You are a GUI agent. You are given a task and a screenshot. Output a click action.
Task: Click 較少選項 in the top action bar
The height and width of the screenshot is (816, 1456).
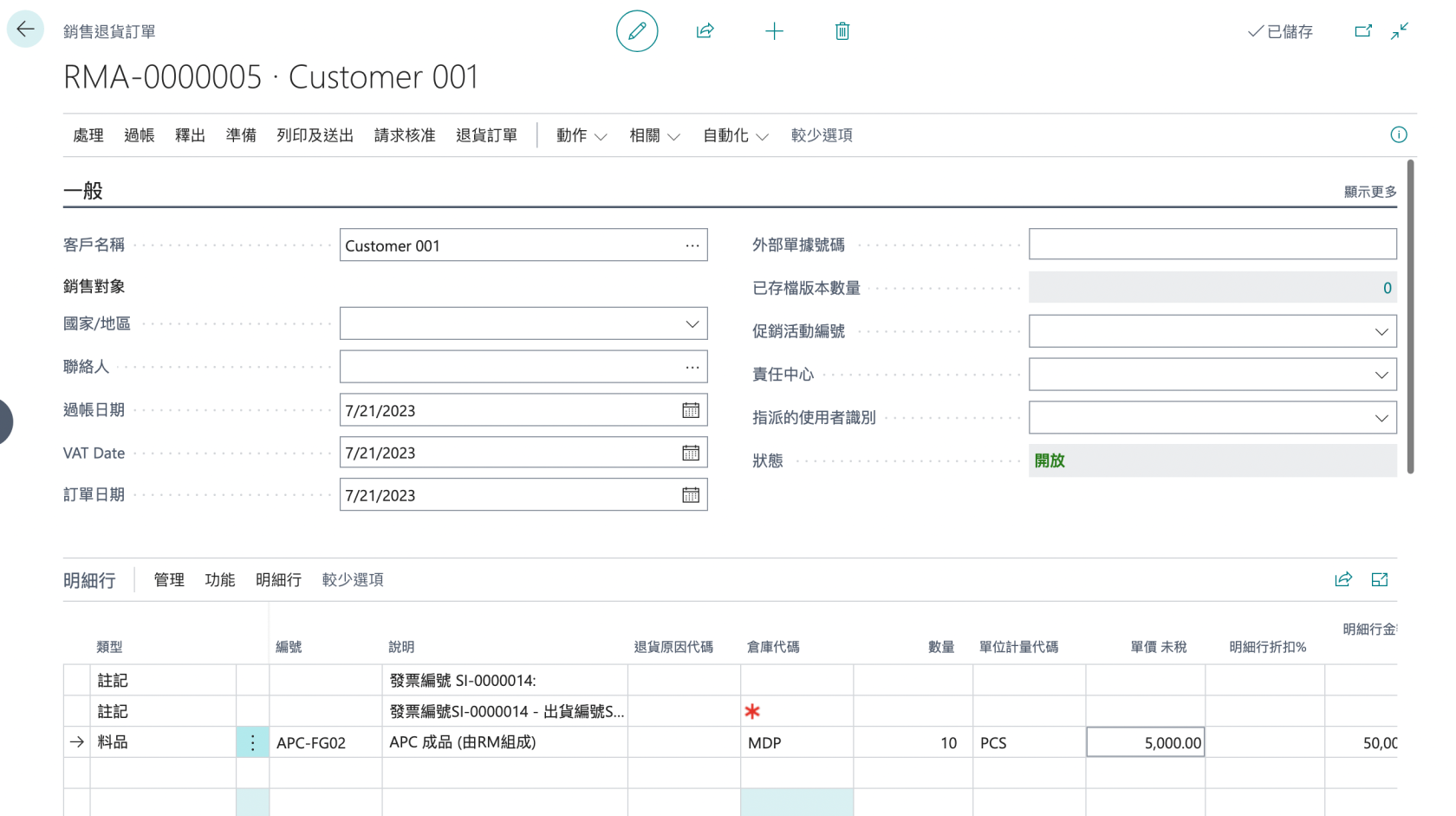coord(822,135)
